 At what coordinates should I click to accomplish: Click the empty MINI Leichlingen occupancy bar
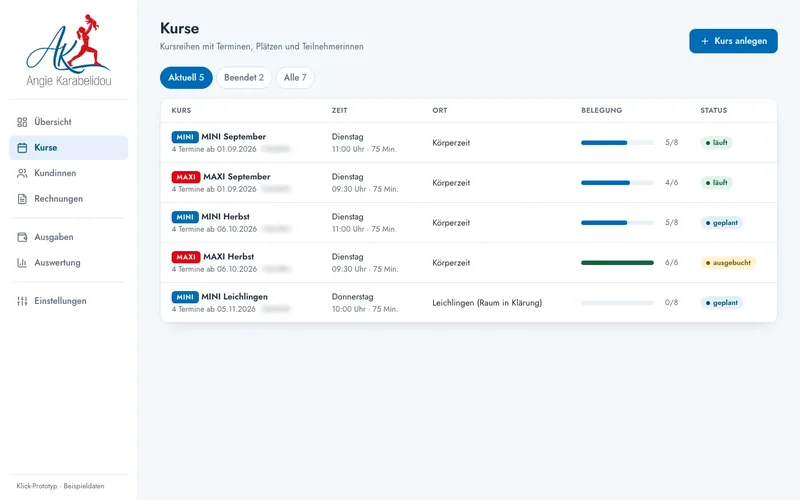click(617, 303)
